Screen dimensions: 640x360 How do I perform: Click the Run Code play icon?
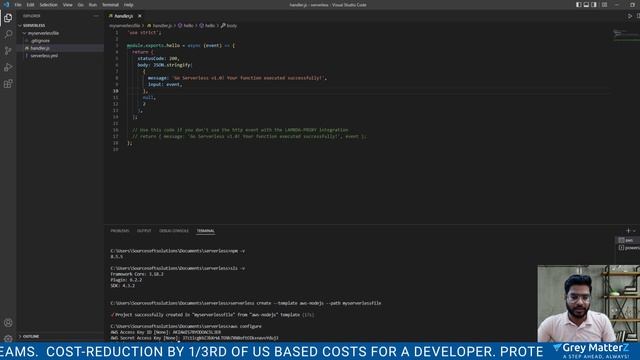(x=630, y=16)
